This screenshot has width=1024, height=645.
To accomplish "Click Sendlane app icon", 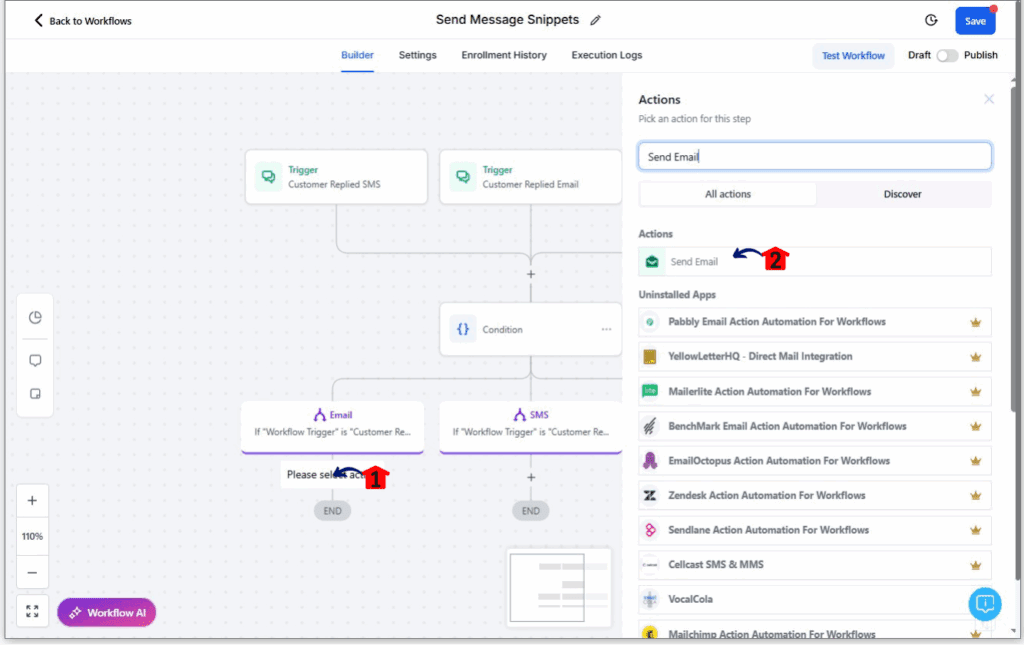I will [650, 530].
